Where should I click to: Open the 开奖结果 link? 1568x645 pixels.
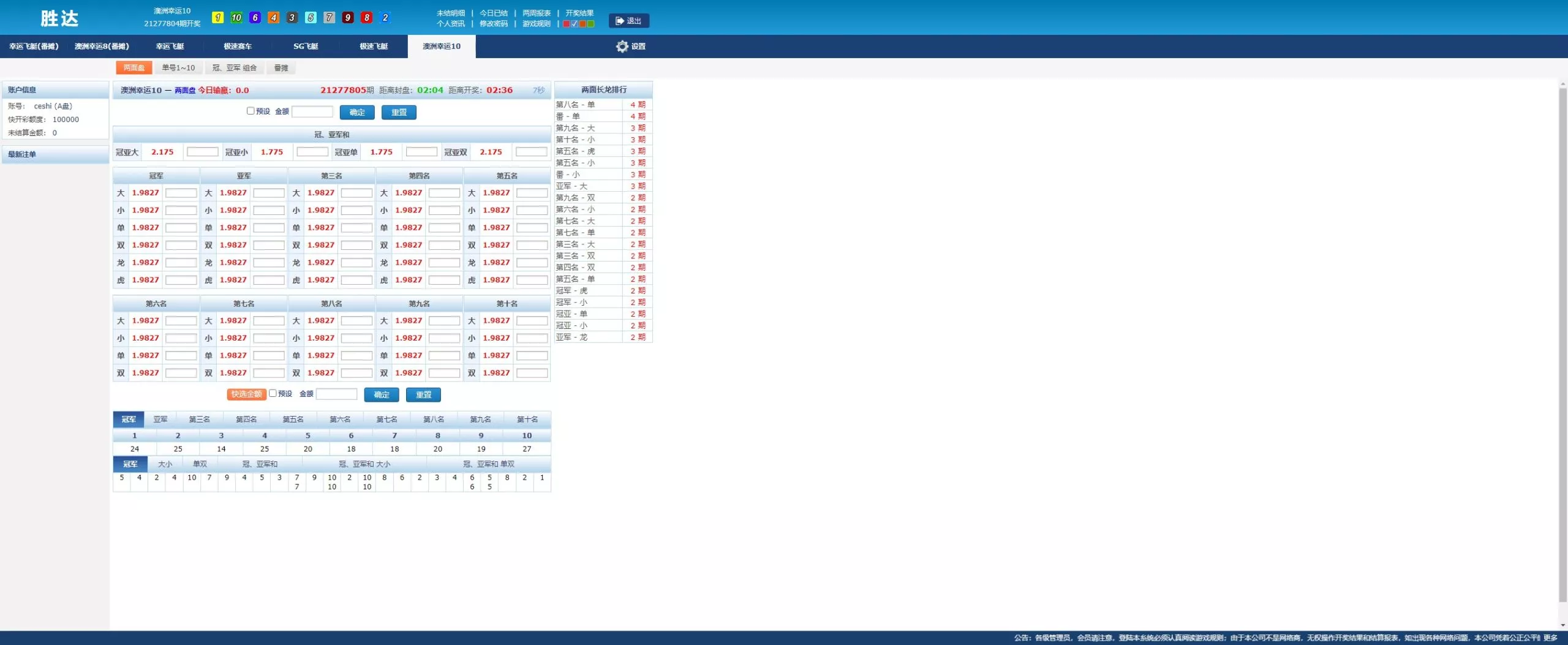(579, 13)
